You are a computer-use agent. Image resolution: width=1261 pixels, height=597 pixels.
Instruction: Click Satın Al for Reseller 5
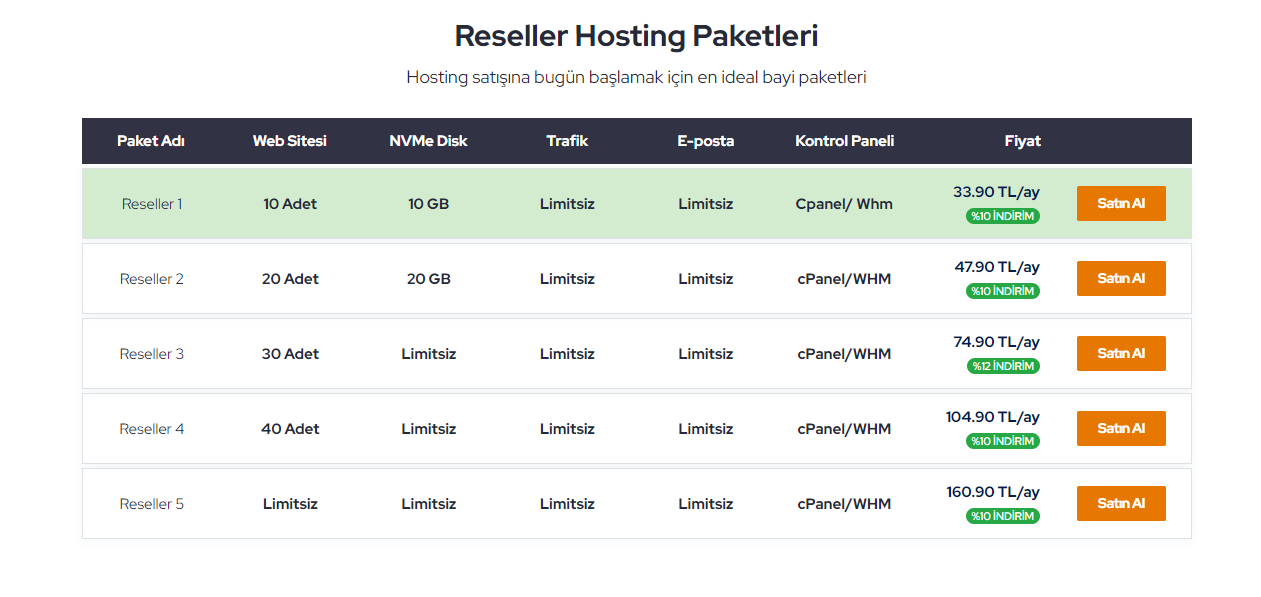click(x=1121, y=503)
